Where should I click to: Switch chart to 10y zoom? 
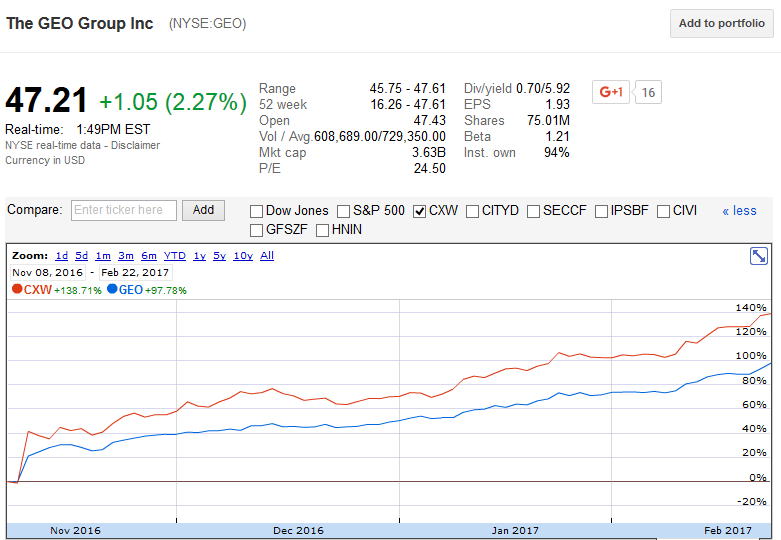pos(243,256)
